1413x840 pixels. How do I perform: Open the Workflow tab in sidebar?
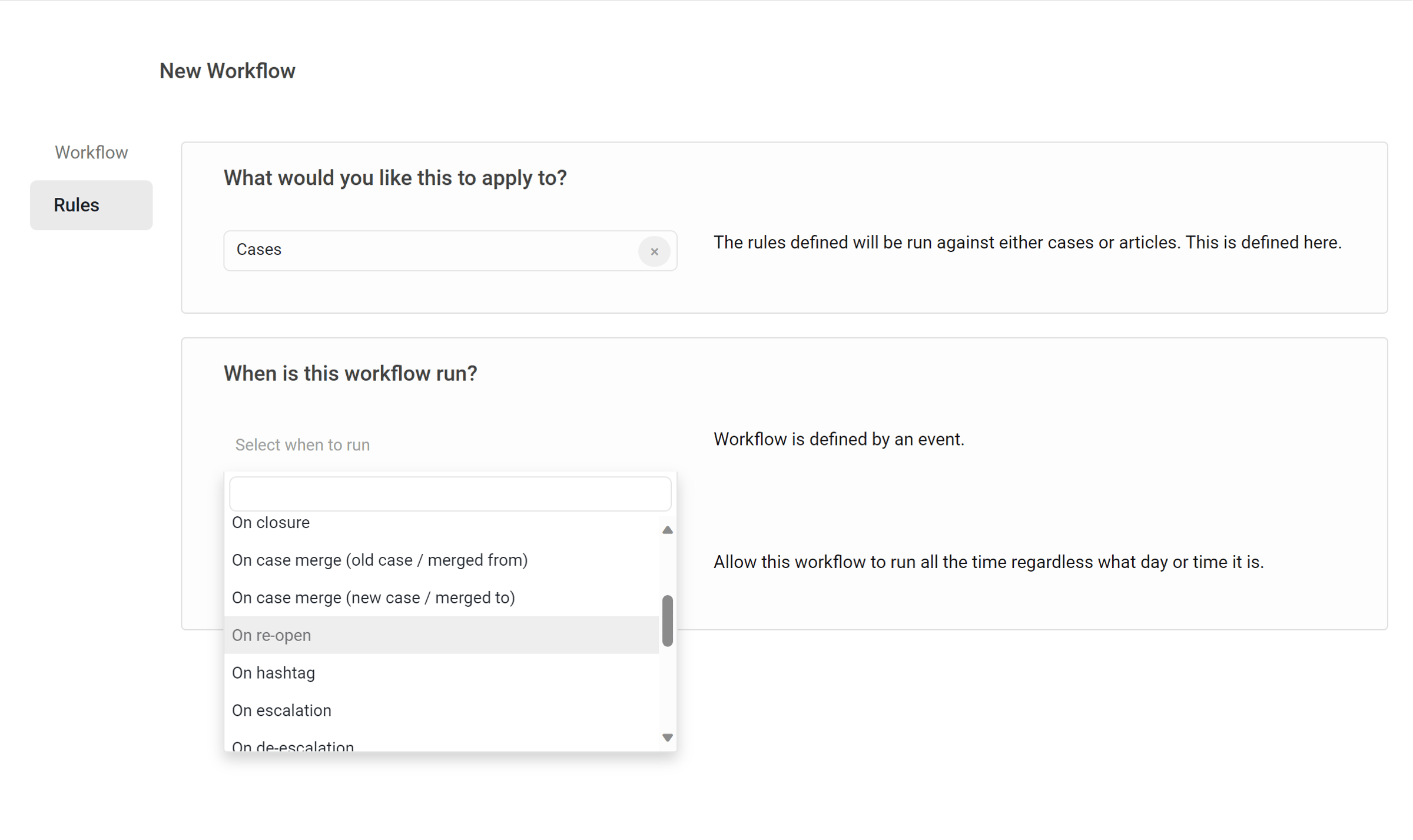click(91, 152)
